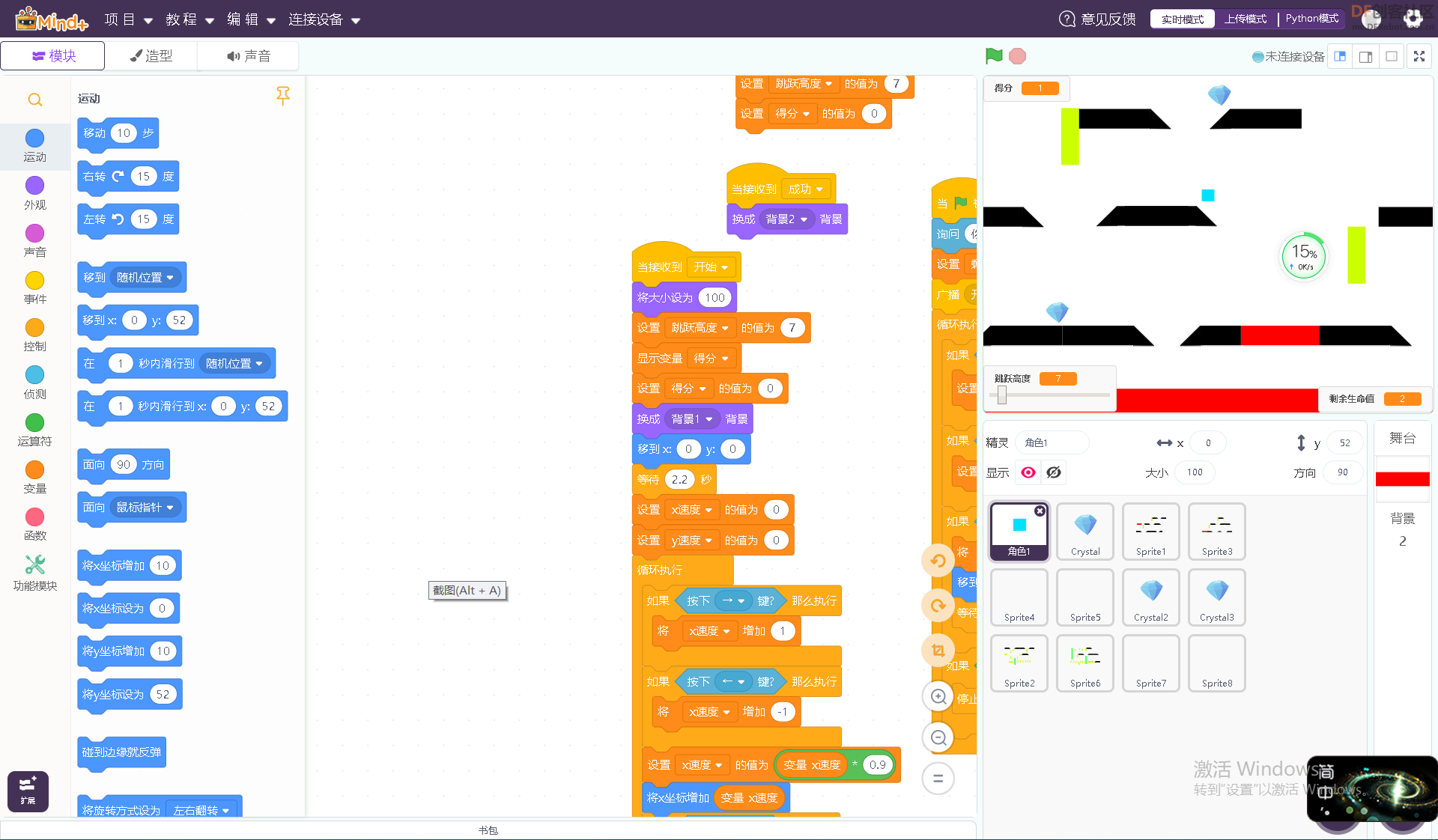Switch to Python模式
This screenshot has height=840, width=1438.
(x=1312, y=19)
